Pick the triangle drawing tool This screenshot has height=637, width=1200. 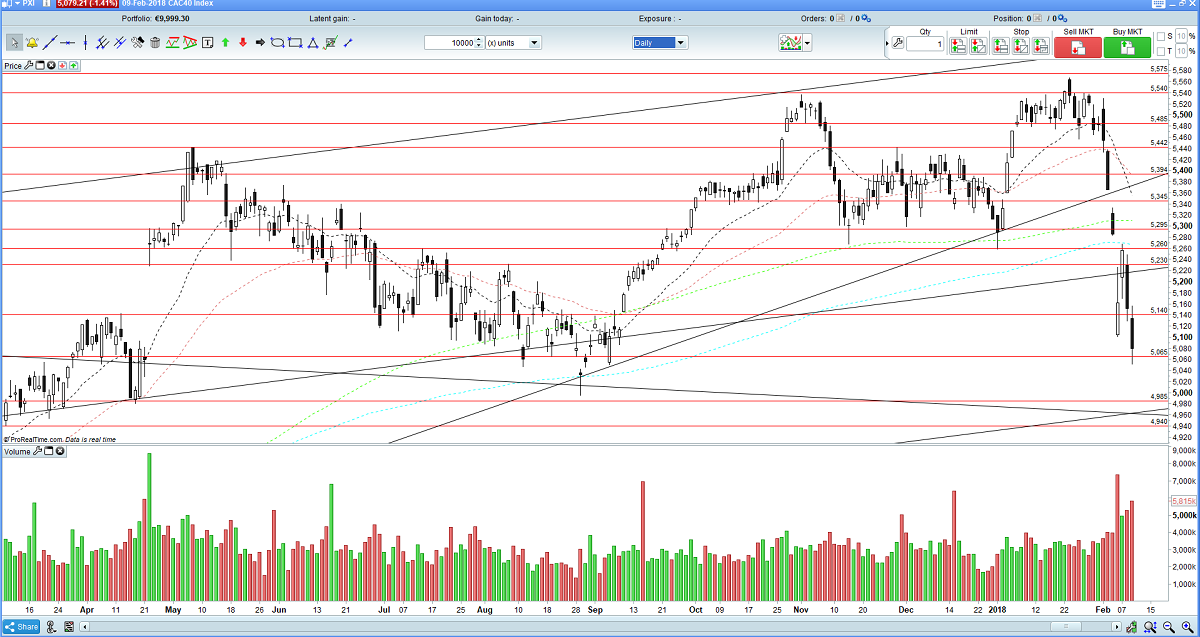point(313,42)
